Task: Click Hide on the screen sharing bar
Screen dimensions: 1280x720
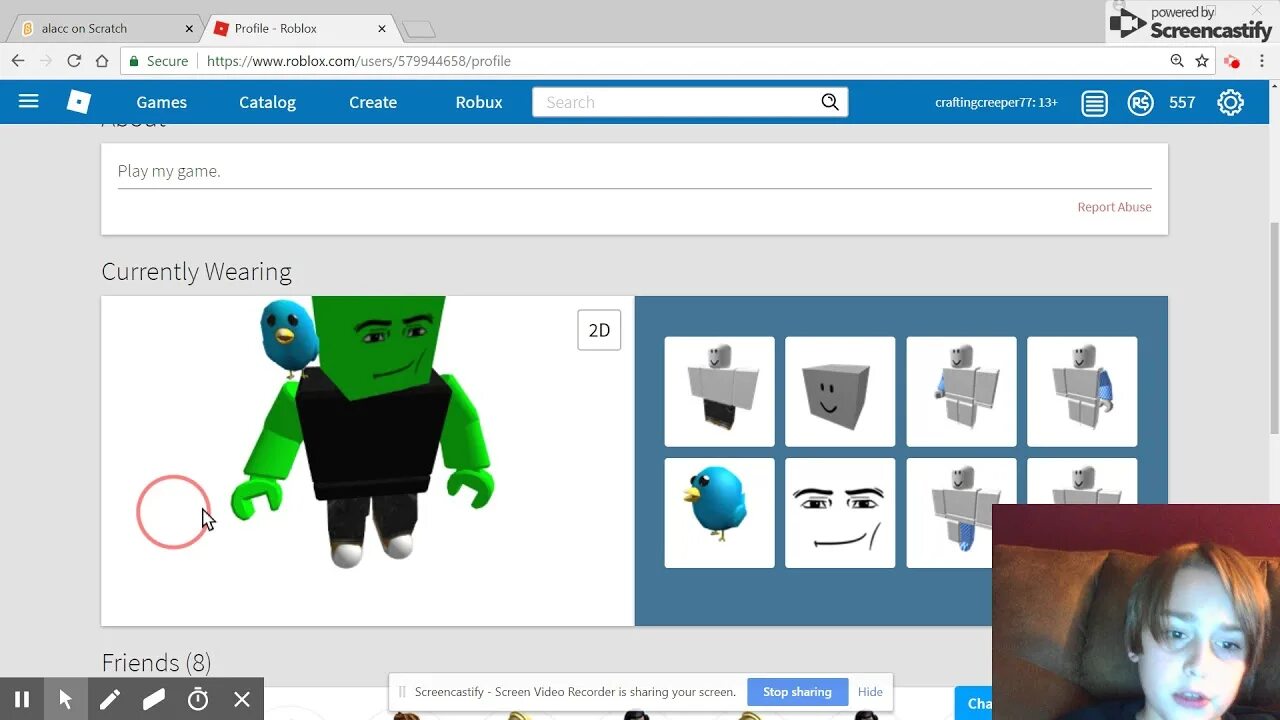Action: [x=870, y=692]
